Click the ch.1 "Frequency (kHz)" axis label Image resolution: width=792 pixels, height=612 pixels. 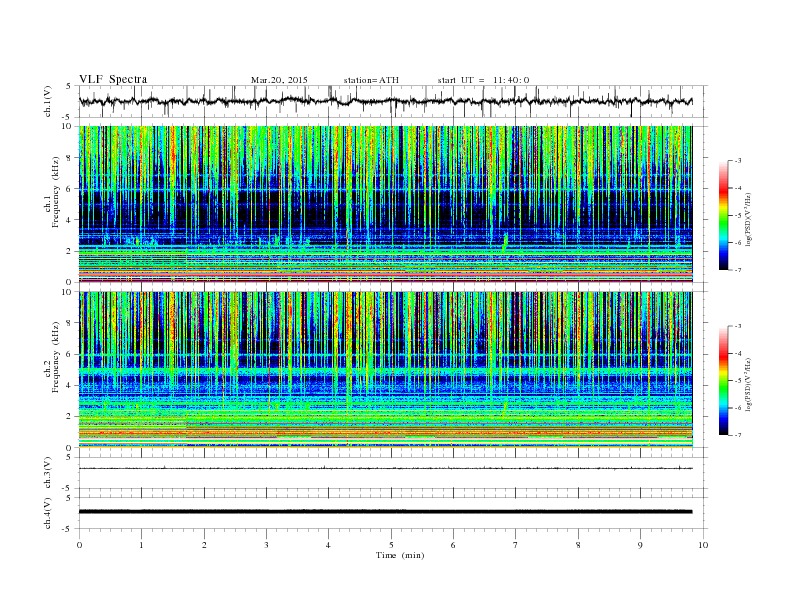point(56,192)
